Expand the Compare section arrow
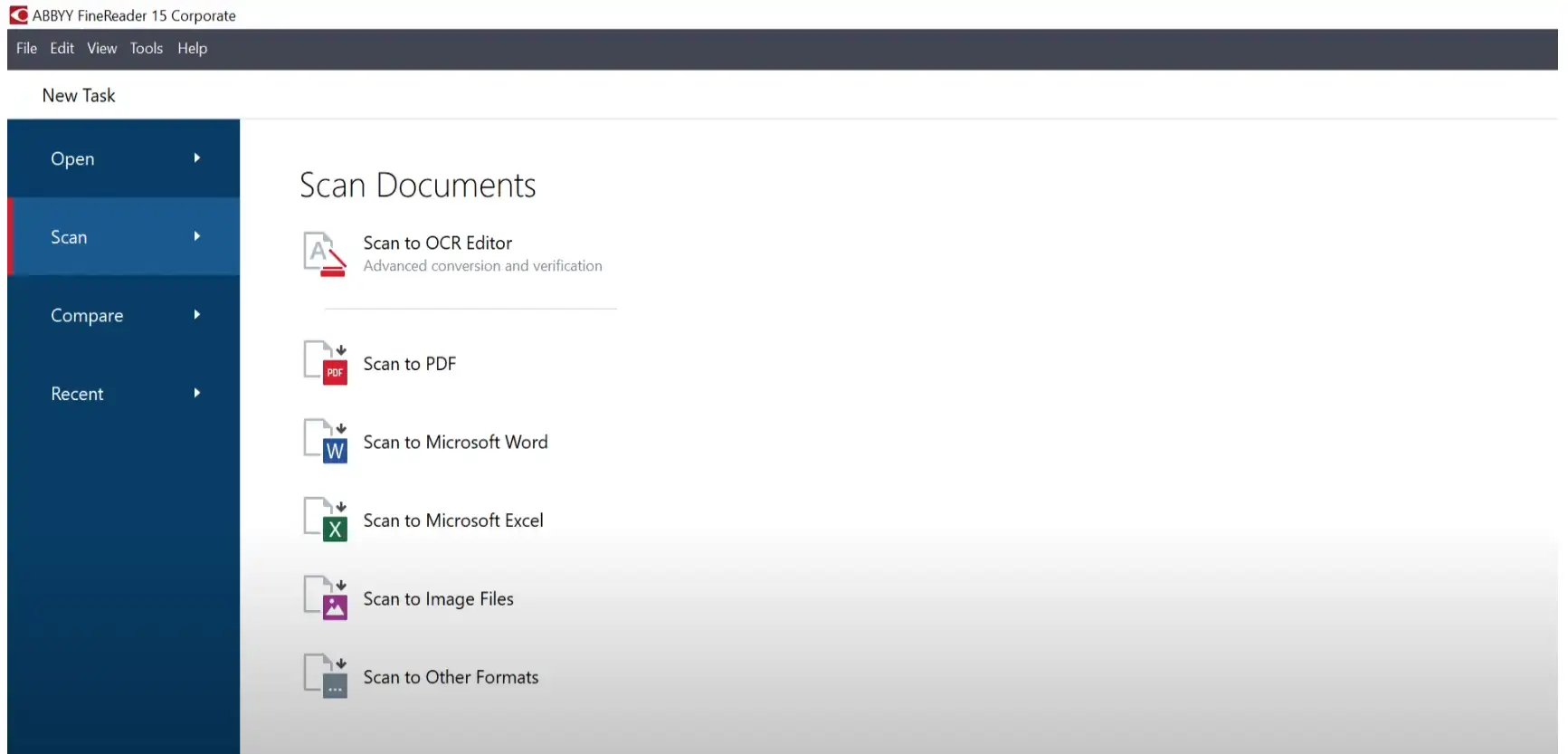The width and height of the screenshot is (1568, 754). click(x=196, y=315)
